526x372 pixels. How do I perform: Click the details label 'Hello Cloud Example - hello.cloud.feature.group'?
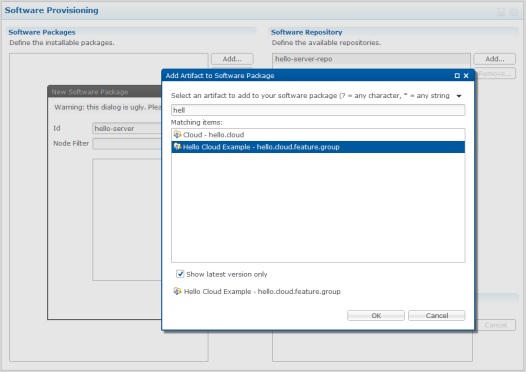tap(262, 291)
